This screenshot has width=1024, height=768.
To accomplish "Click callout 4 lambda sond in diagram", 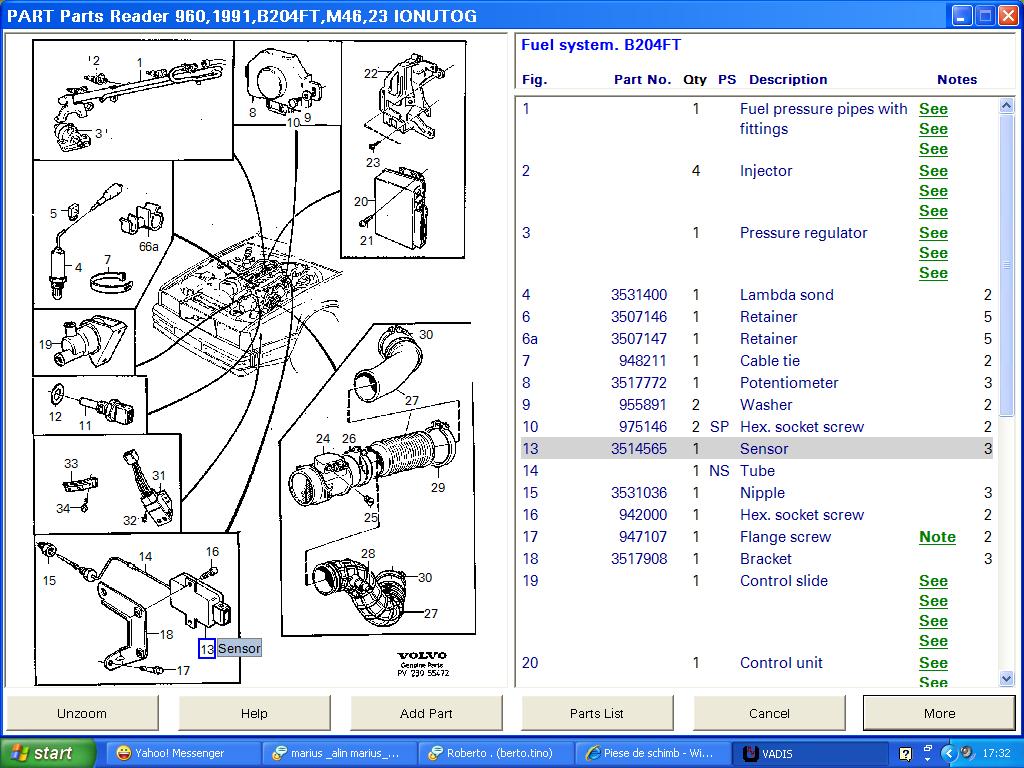I will point(78,267).
